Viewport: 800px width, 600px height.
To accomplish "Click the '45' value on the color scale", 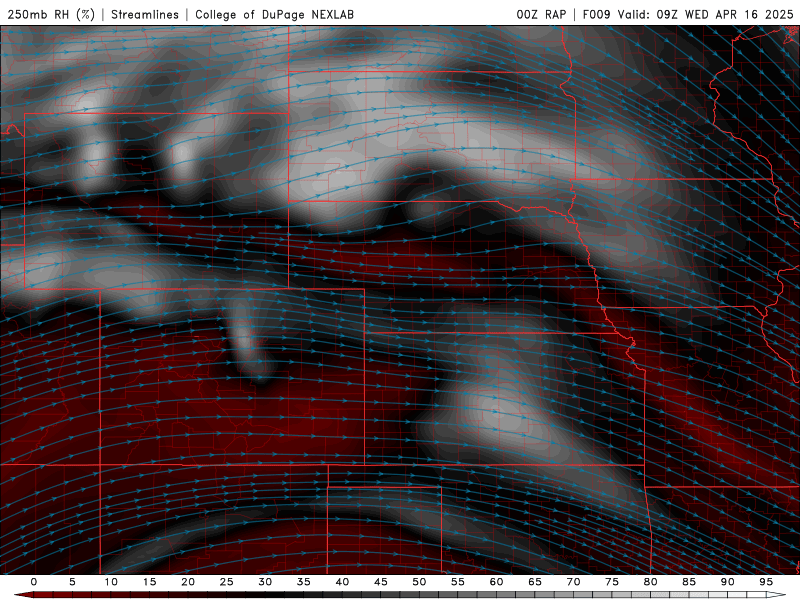I will coord(381,582).
